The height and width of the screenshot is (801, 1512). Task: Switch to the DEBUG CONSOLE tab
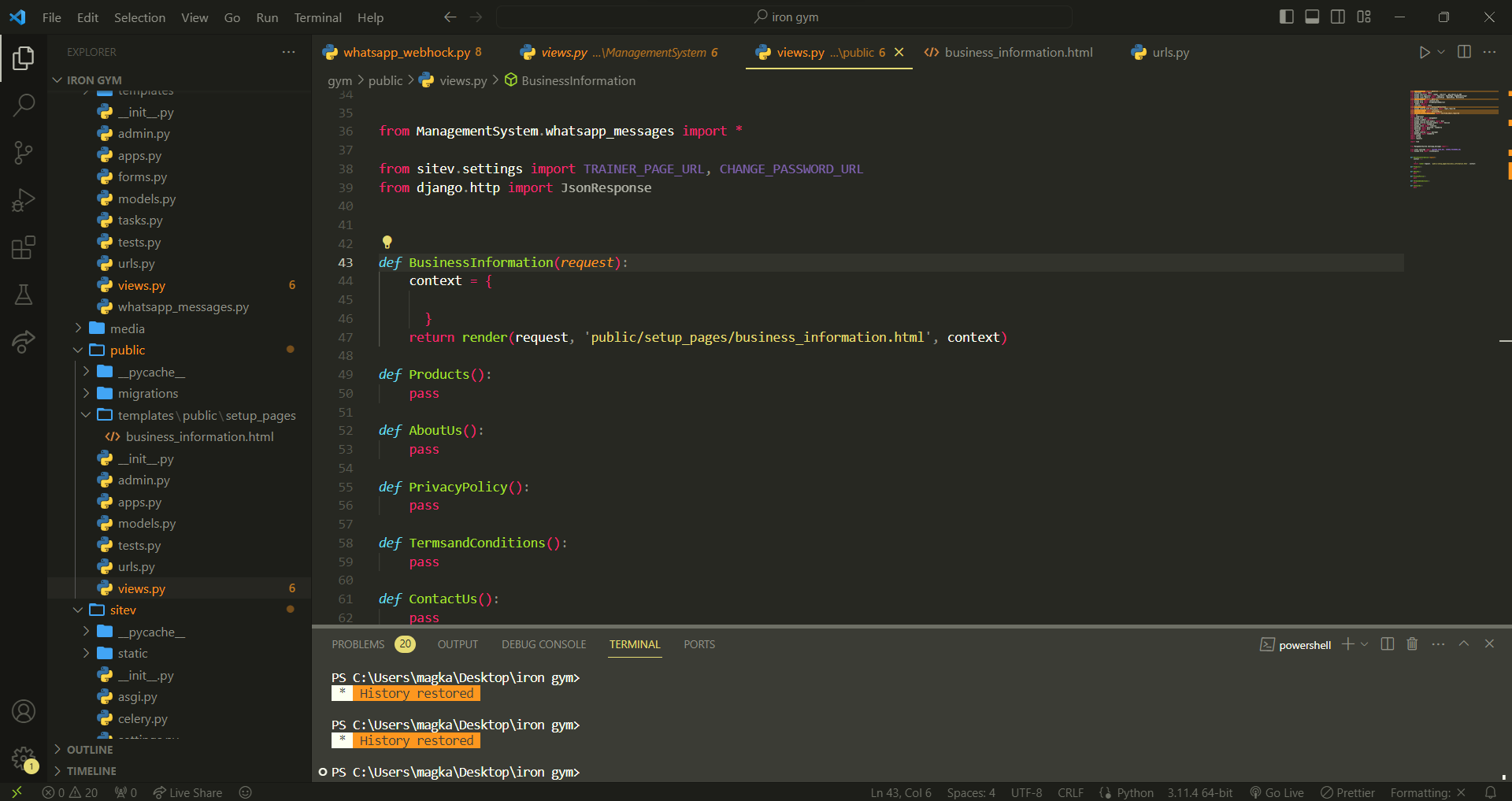[x=543, y=644]
